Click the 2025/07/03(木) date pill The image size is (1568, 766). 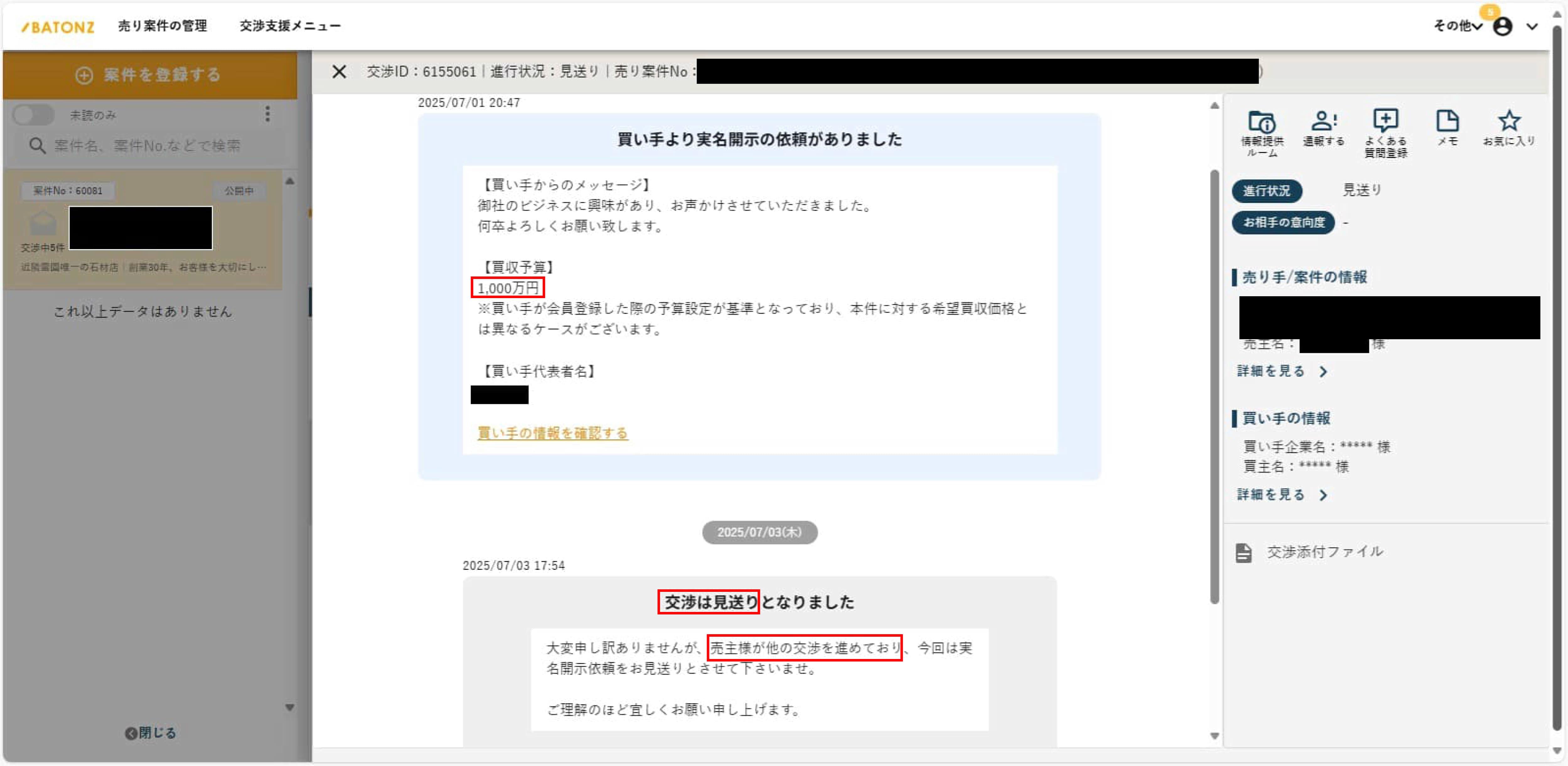tap(760, 532)
